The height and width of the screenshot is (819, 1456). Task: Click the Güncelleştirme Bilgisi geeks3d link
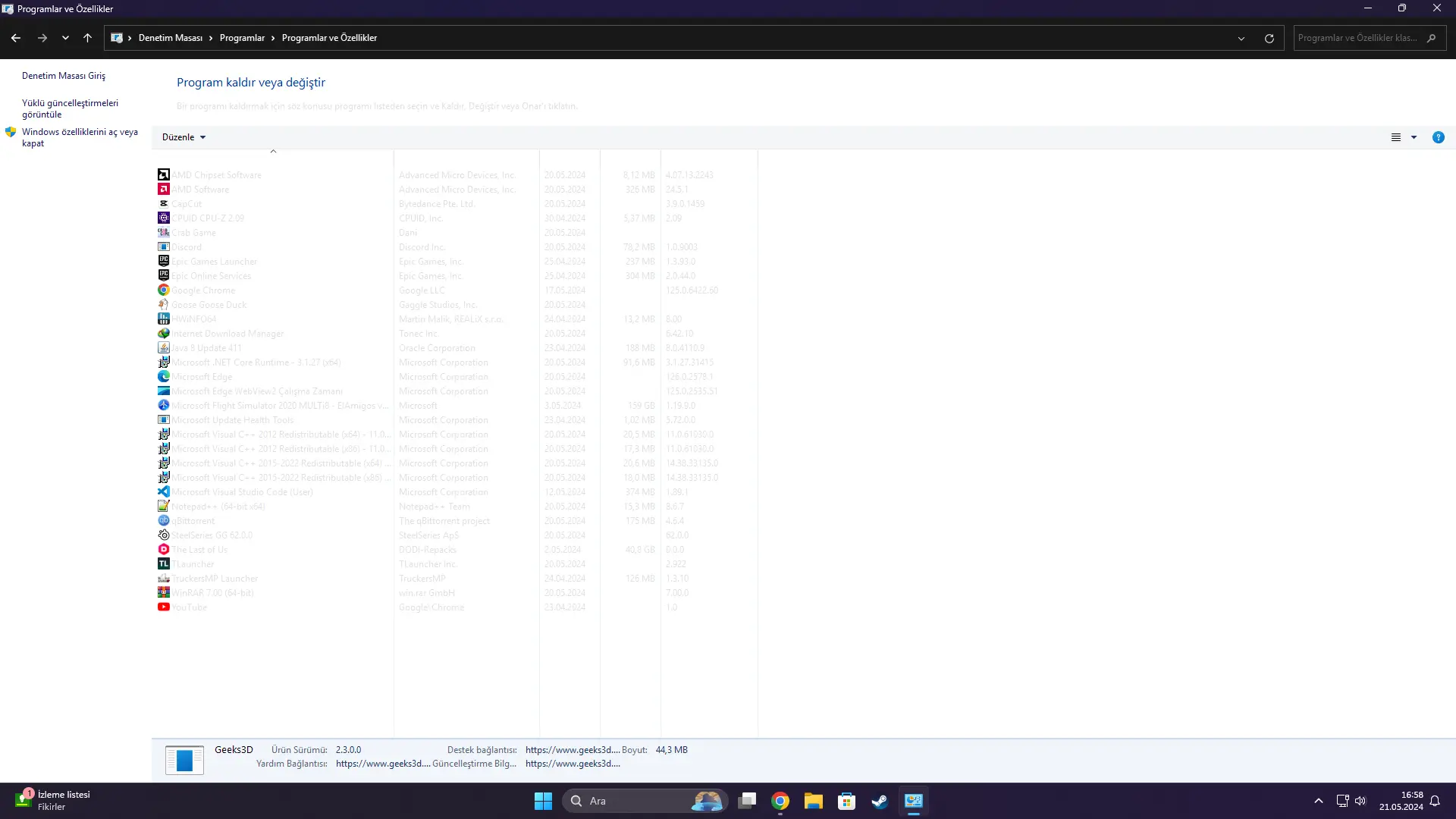pyautogui.click(x=573, y=764)
